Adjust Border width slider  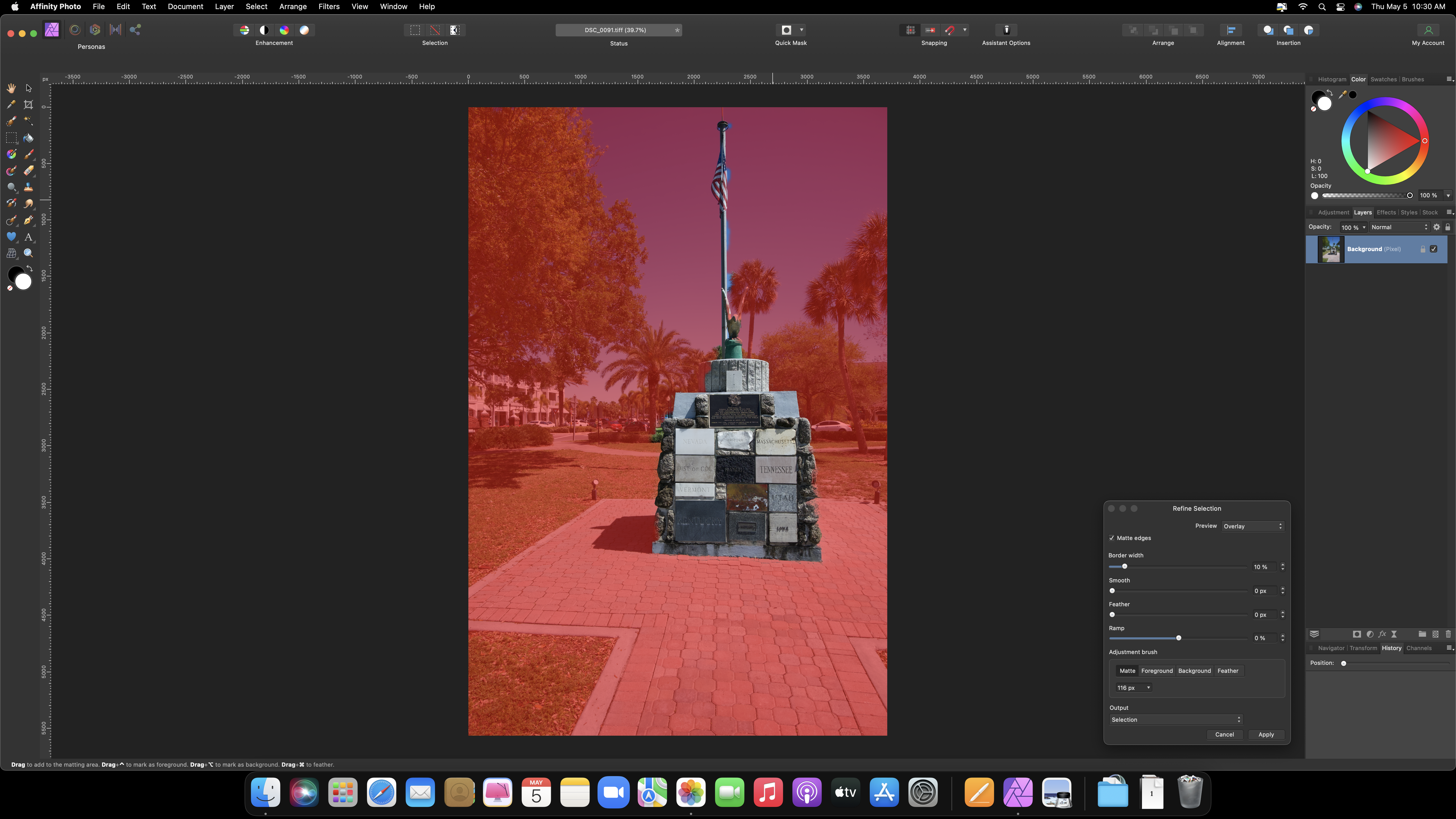(x=1124, y=566)
